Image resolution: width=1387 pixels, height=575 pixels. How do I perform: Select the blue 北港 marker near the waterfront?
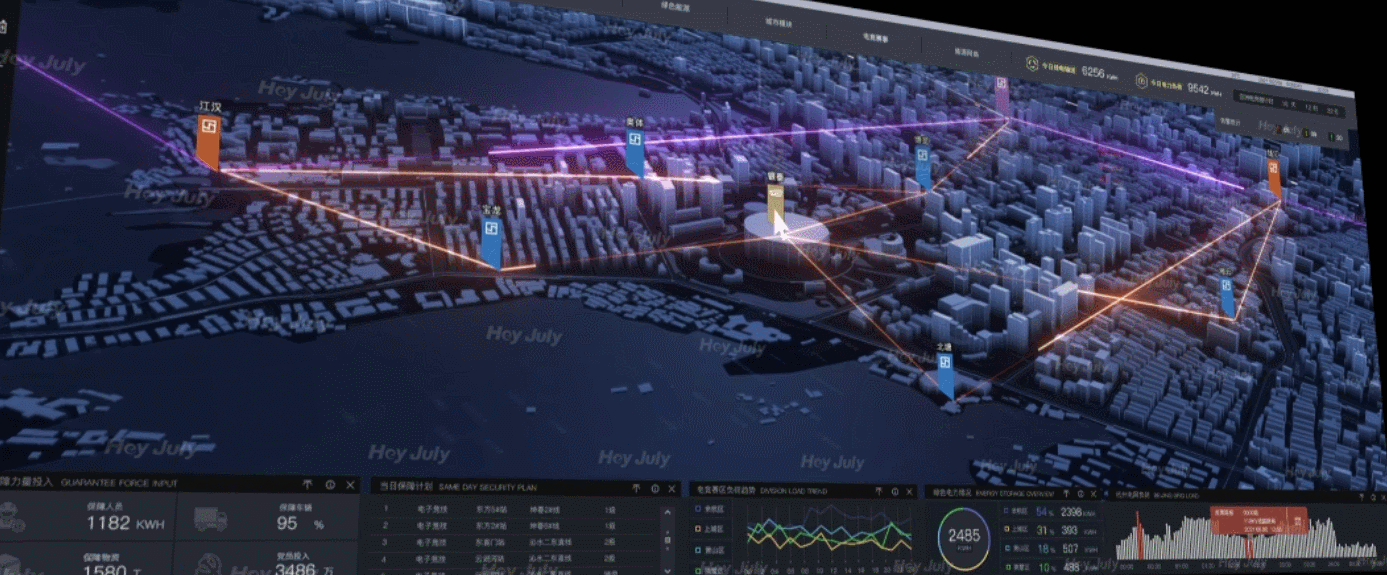coord(945,376)
